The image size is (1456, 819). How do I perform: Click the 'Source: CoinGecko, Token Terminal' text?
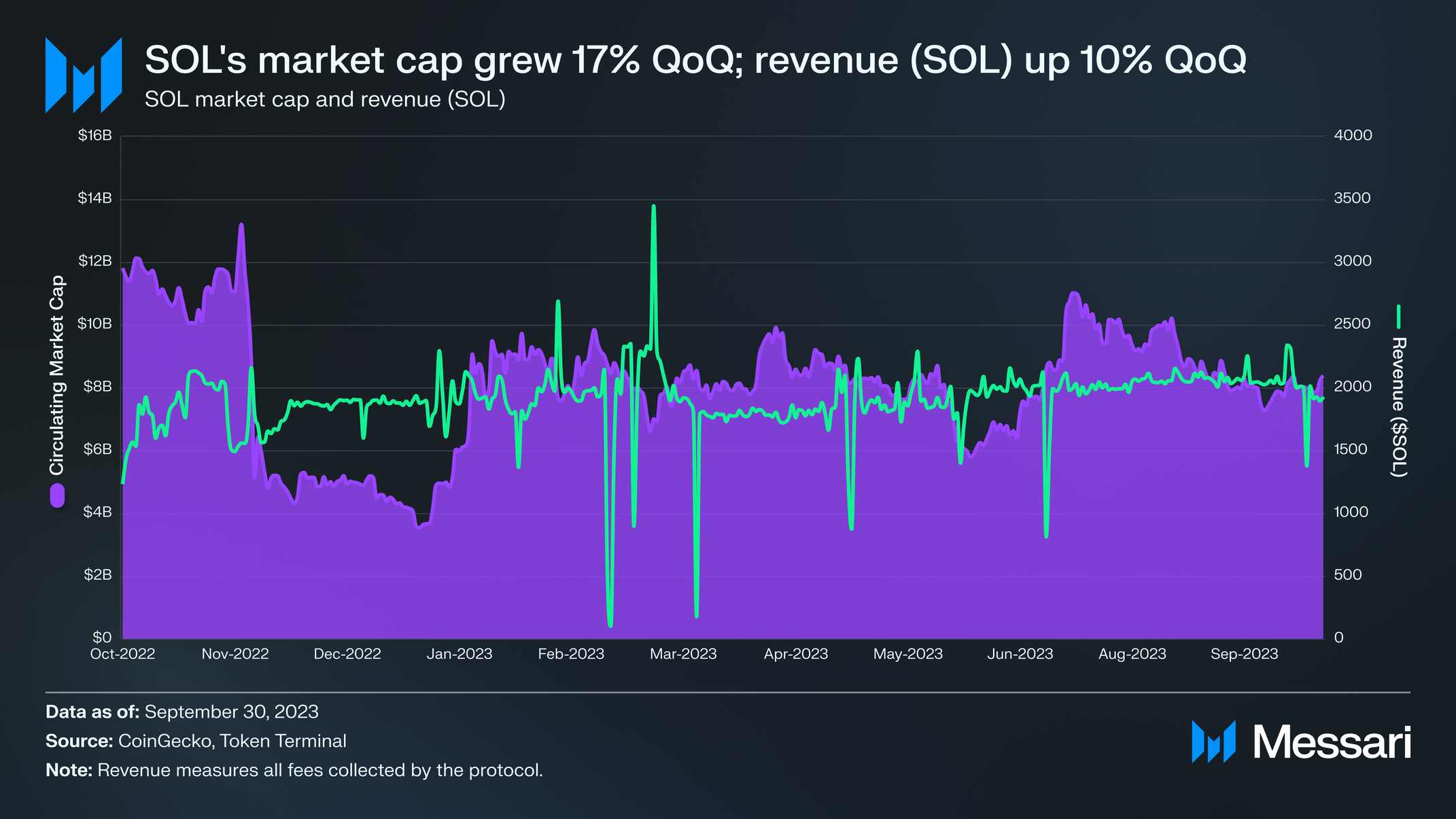pyautogui.click(x=196, y=741)
